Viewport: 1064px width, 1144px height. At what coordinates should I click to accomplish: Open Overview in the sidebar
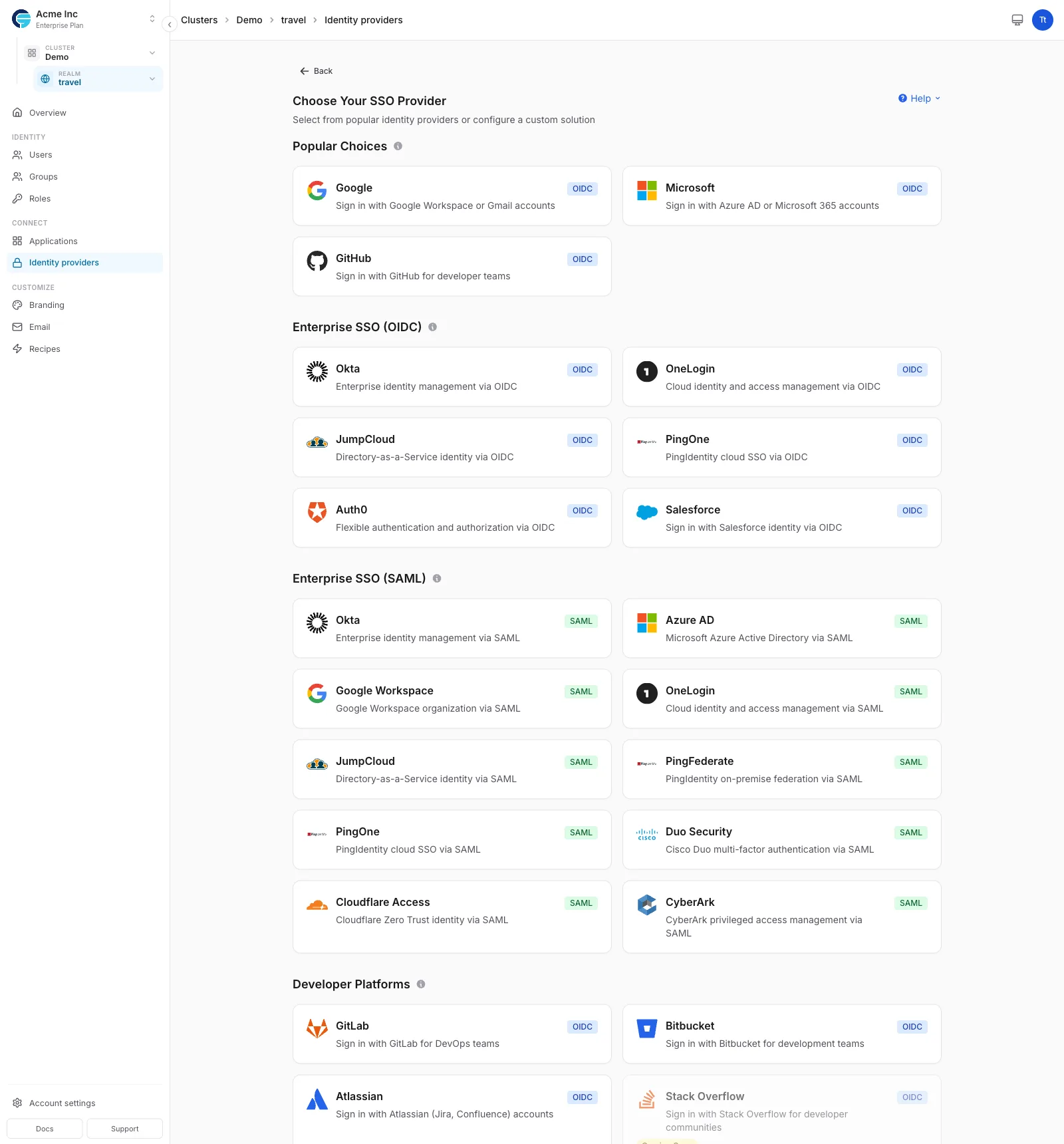click(84, 113)
